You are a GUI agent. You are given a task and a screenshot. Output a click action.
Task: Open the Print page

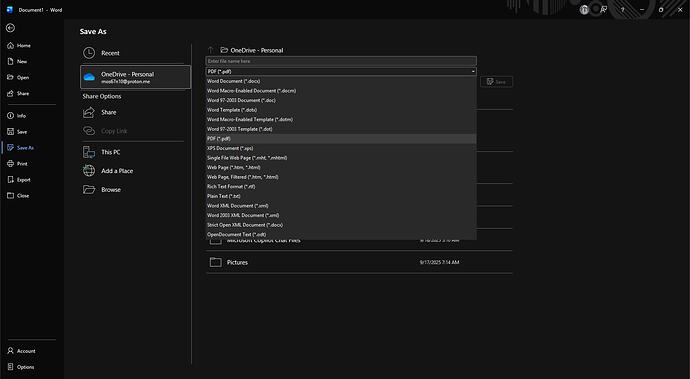(18, 164)
